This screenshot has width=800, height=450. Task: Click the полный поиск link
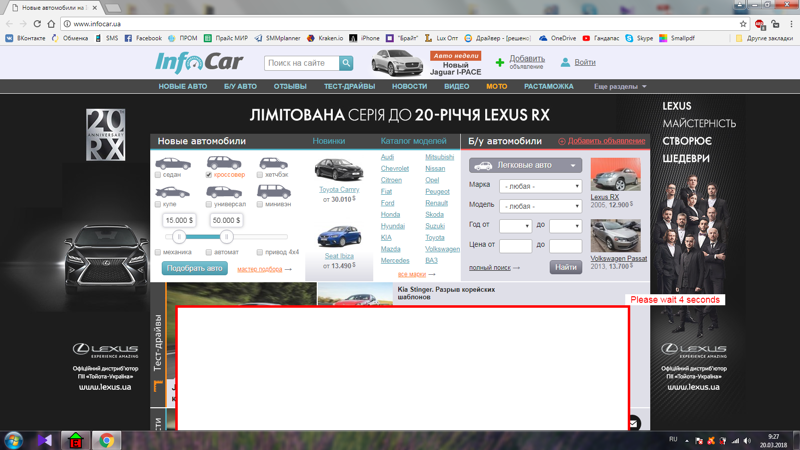click(x=490, y=267)
